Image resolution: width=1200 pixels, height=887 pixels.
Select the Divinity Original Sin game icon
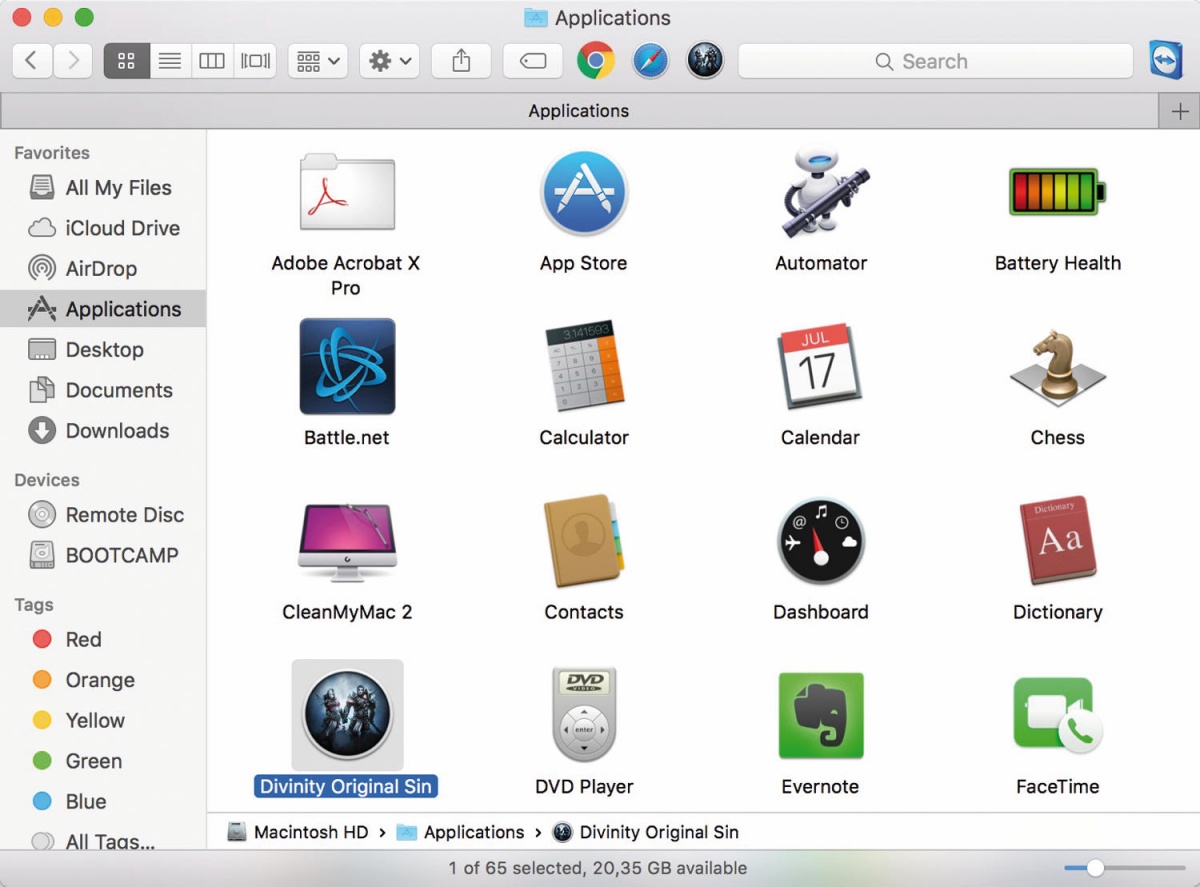(x=347, y=715)
